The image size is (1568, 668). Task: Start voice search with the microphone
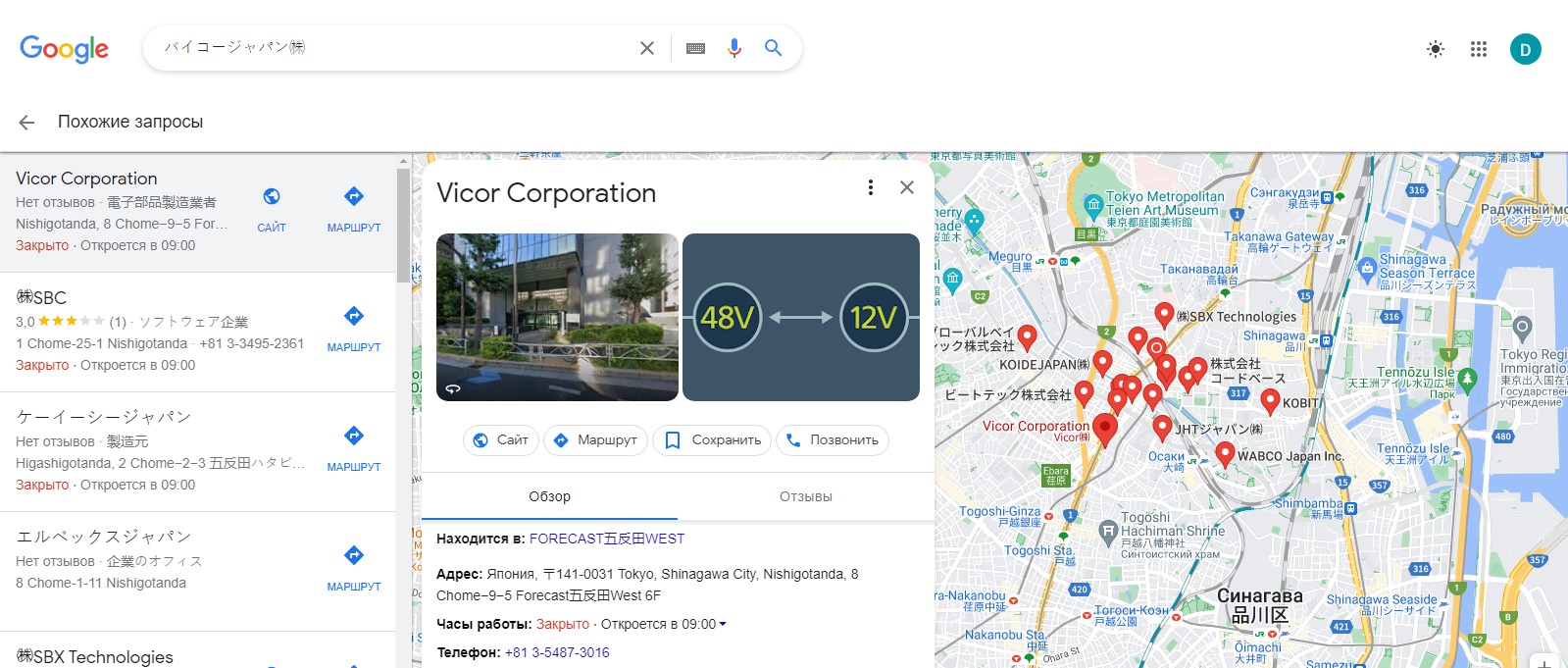point(734,48)
